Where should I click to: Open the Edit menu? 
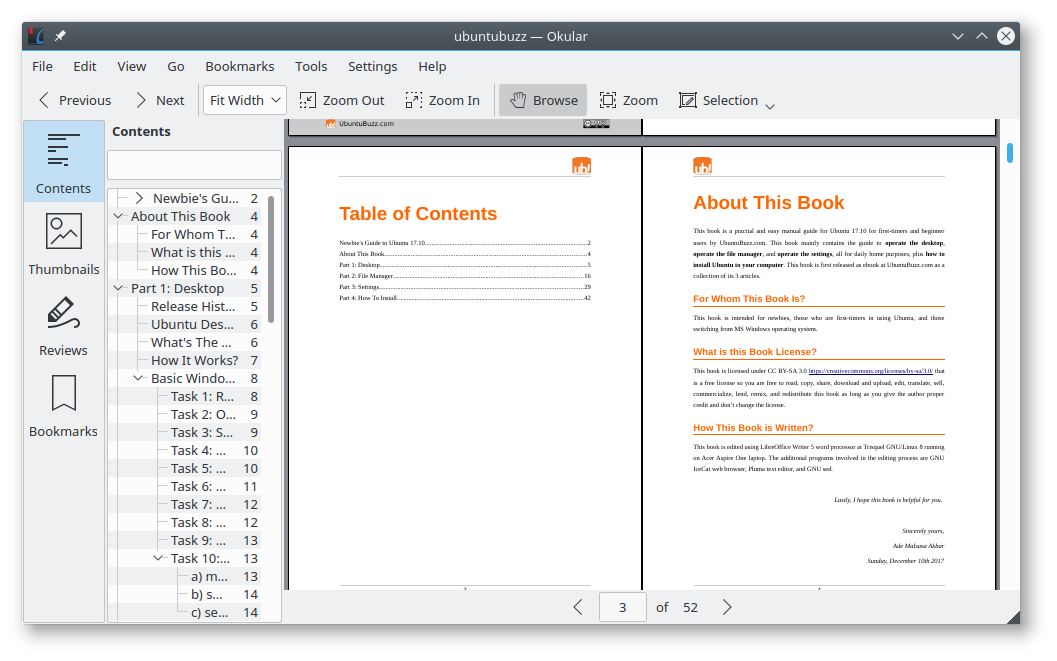[x=85, y=67]
